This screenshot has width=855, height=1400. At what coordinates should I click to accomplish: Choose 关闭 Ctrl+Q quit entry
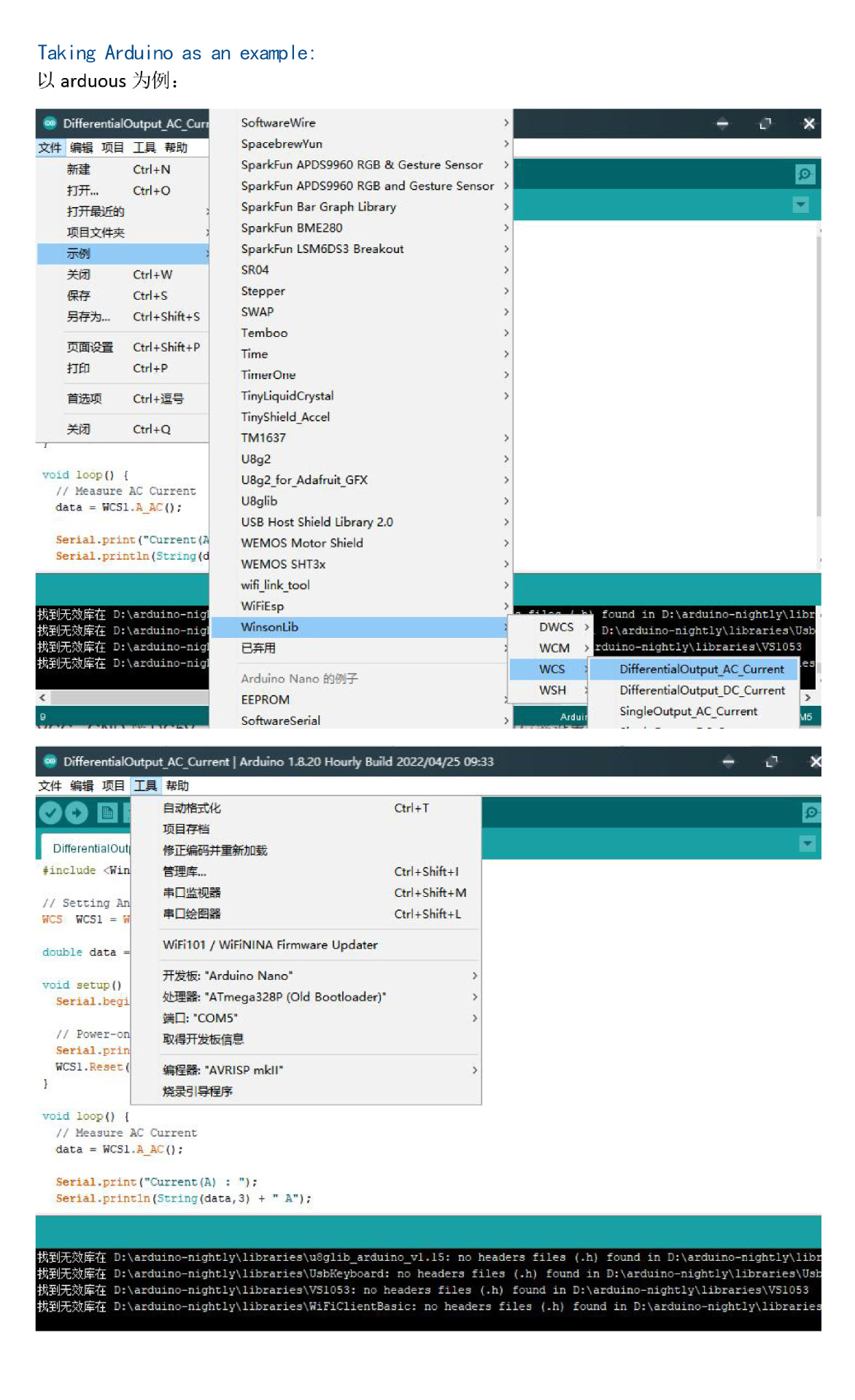(123, 429)
